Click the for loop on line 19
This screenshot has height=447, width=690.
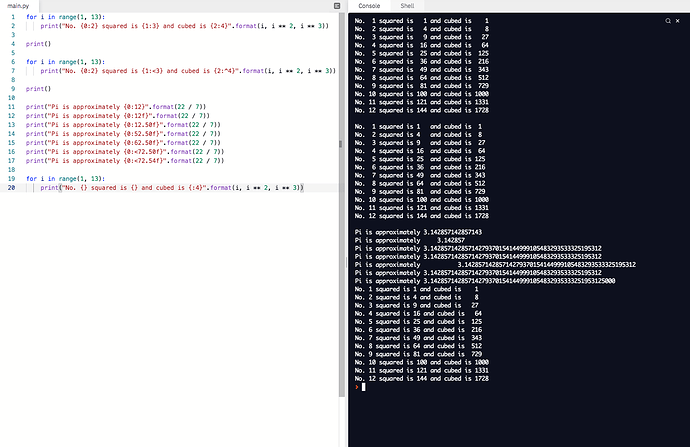(x=62, y=178)
